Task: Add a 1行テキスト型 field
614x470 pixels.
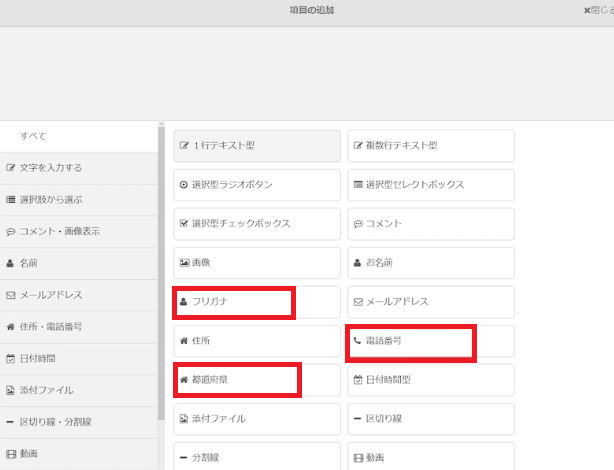Action: point(257,146)
